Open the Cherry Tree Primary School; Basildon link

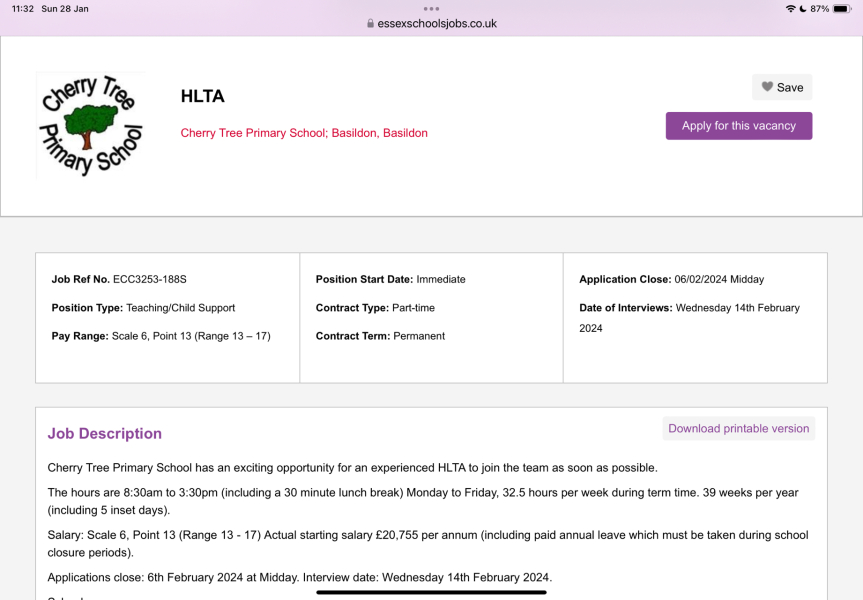pos(303,132)
